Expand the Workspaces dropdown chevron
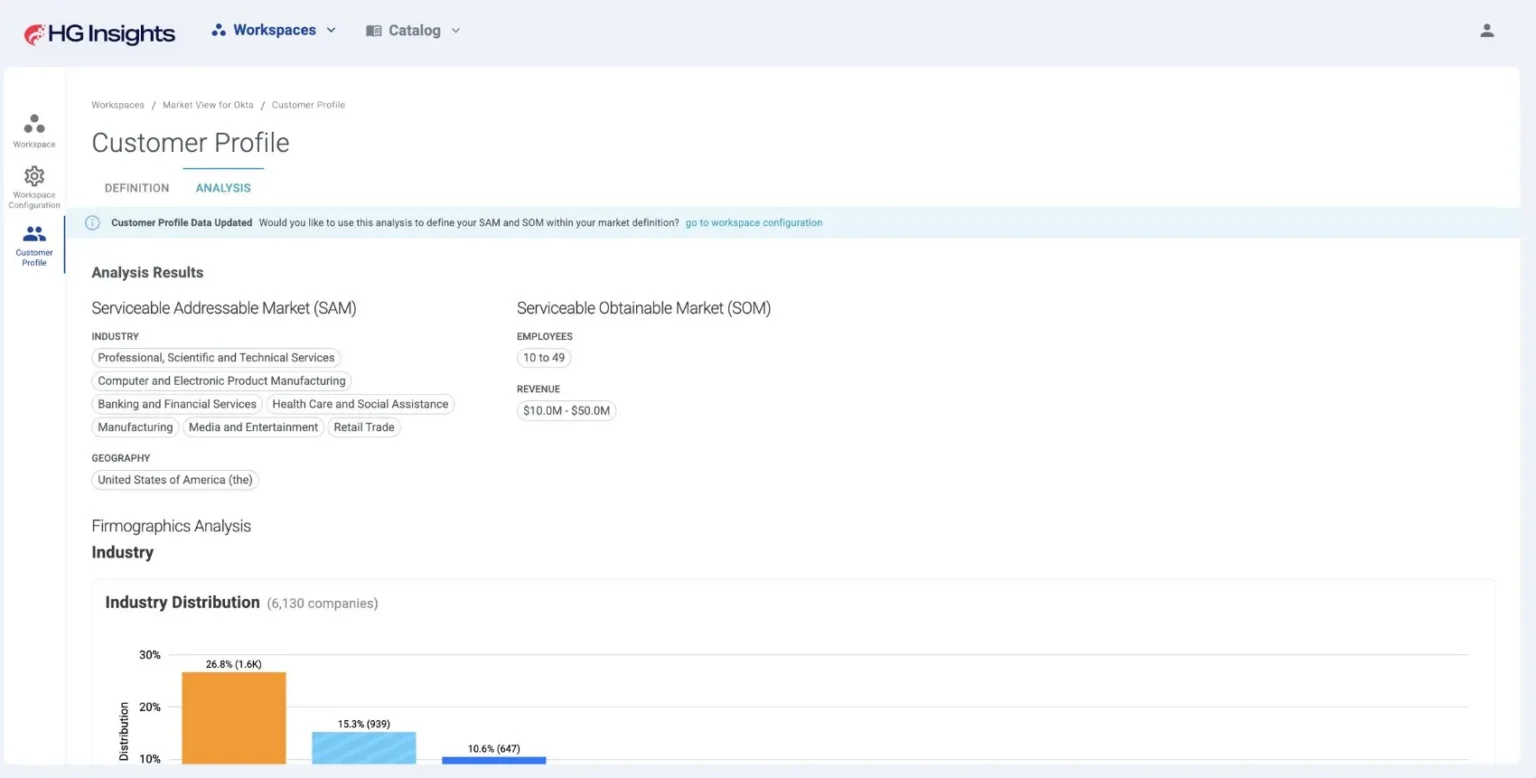1536x778 pixels. tap(331, 31)
